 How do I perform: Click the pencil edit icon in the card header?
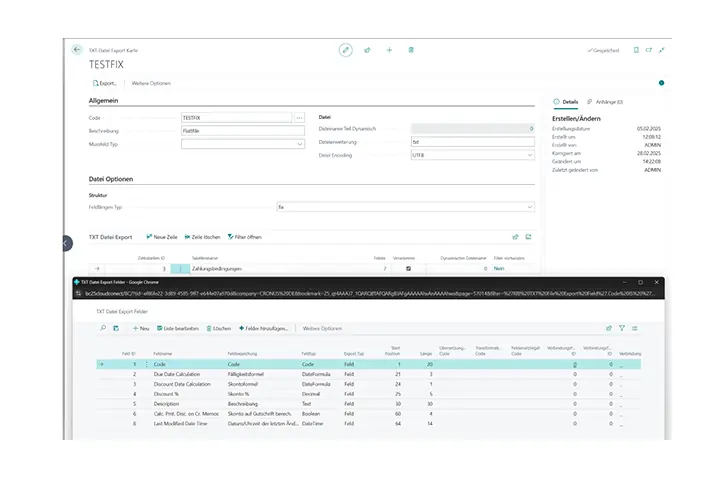346,50
